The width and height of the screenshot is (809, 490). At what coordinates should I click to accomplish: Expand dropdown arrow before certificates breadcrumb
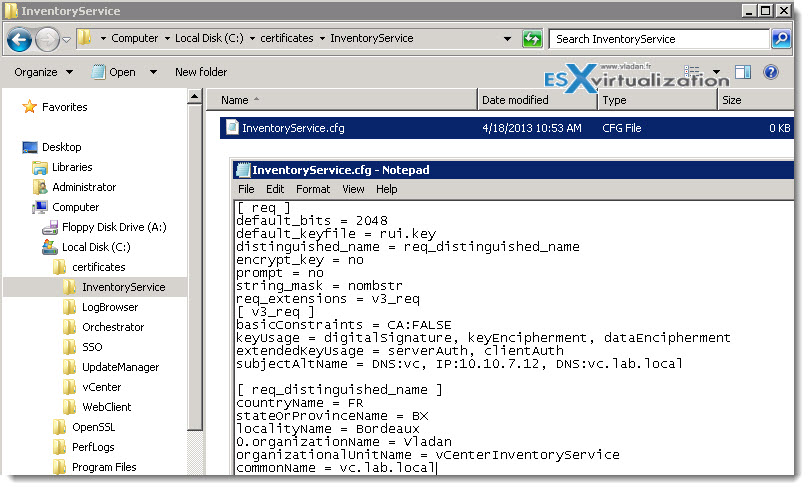tap(252, 39)
